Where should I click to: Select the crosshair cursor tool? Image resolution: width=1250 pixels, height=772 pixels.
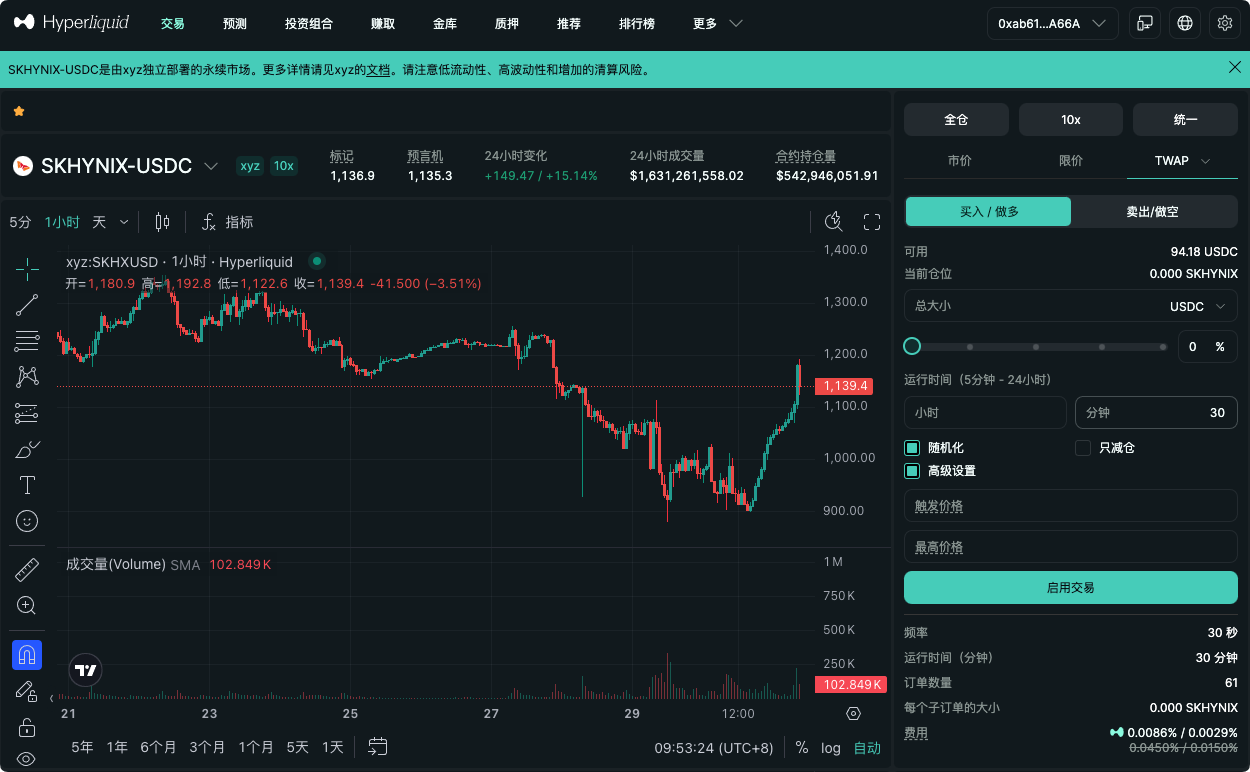(27, 268)
